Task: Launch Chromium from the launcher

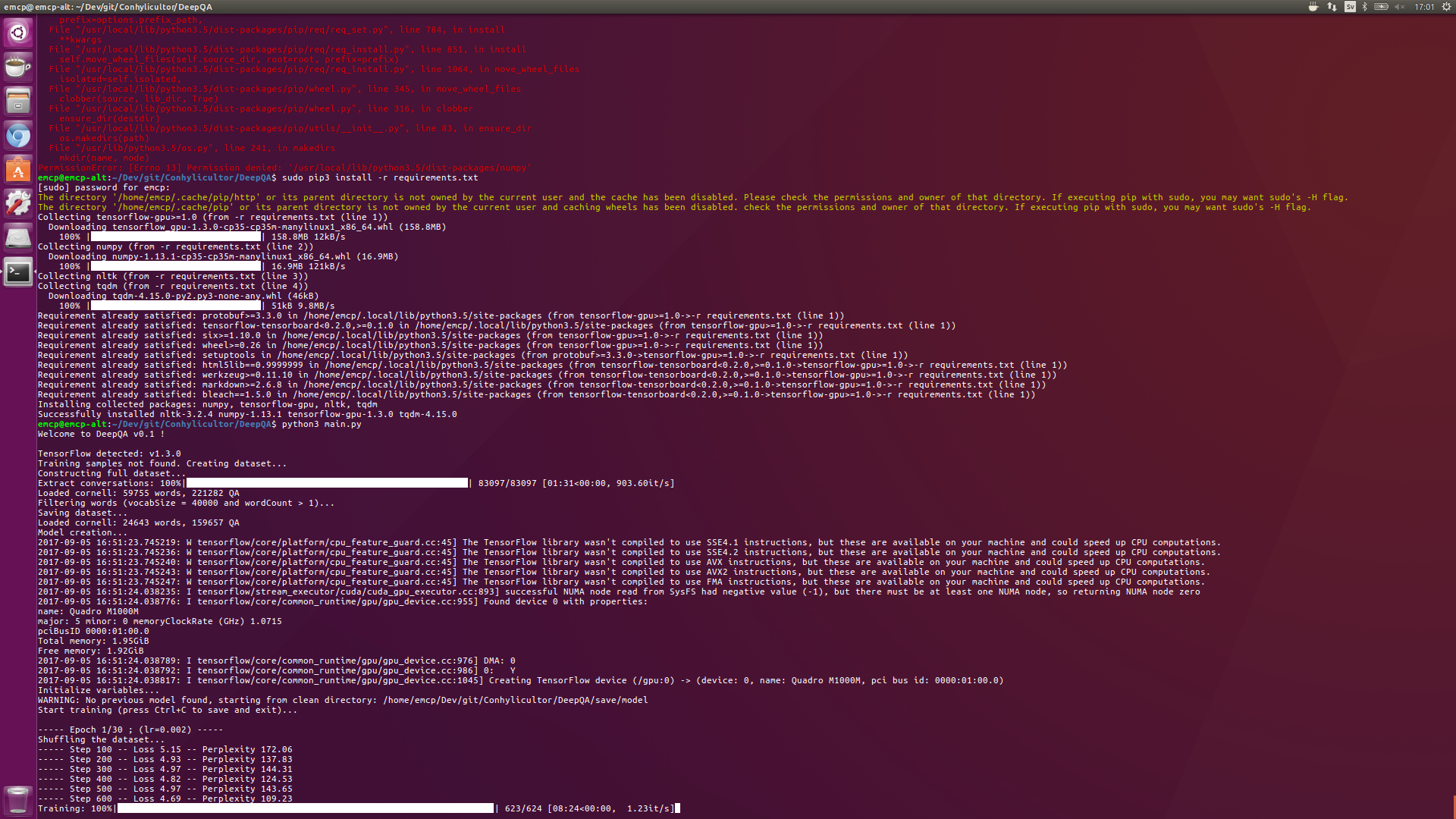Action: (x=17, y=135)
